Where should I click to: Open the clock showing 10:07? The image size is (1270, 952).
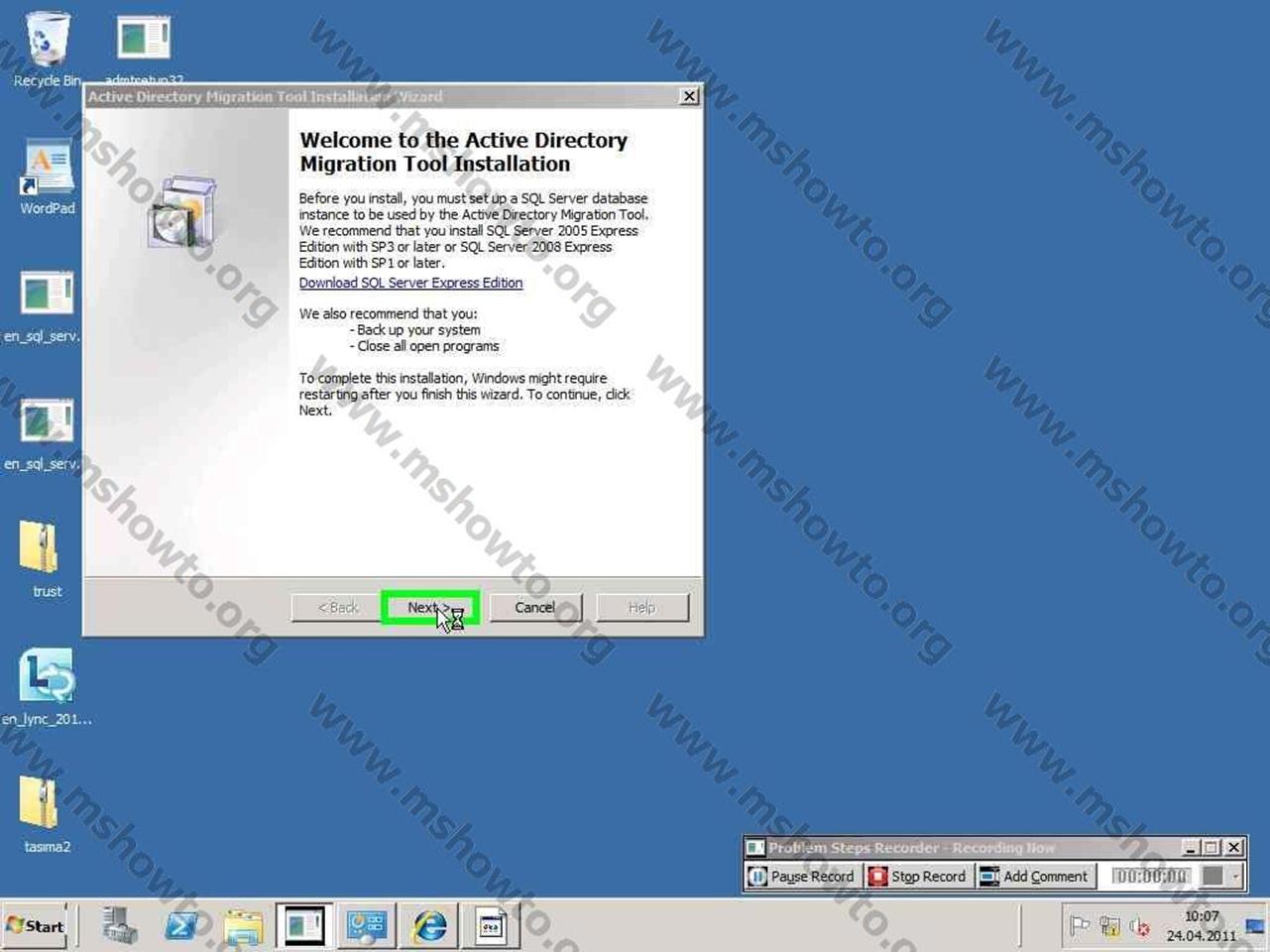1202,926
